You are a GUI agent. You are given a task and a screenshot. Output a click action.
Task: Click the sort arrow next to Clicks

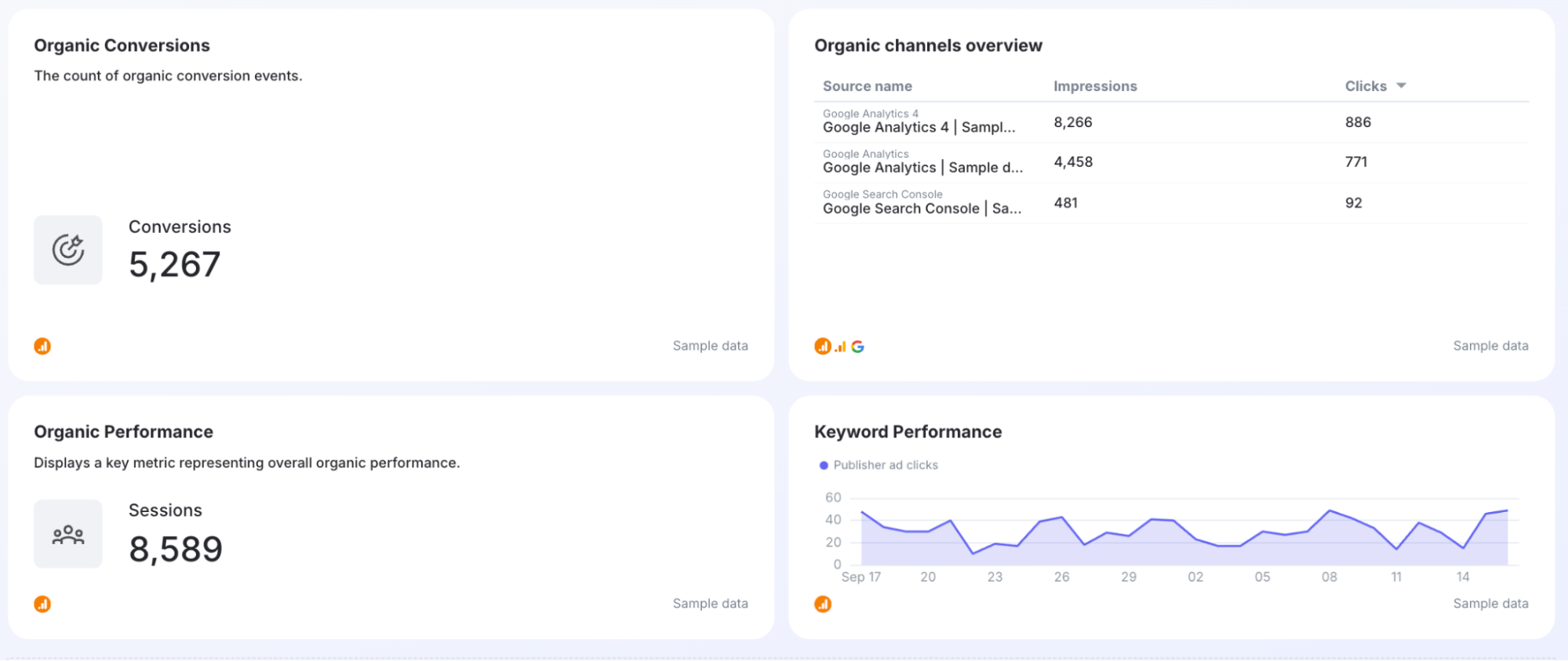[1401, 85]
